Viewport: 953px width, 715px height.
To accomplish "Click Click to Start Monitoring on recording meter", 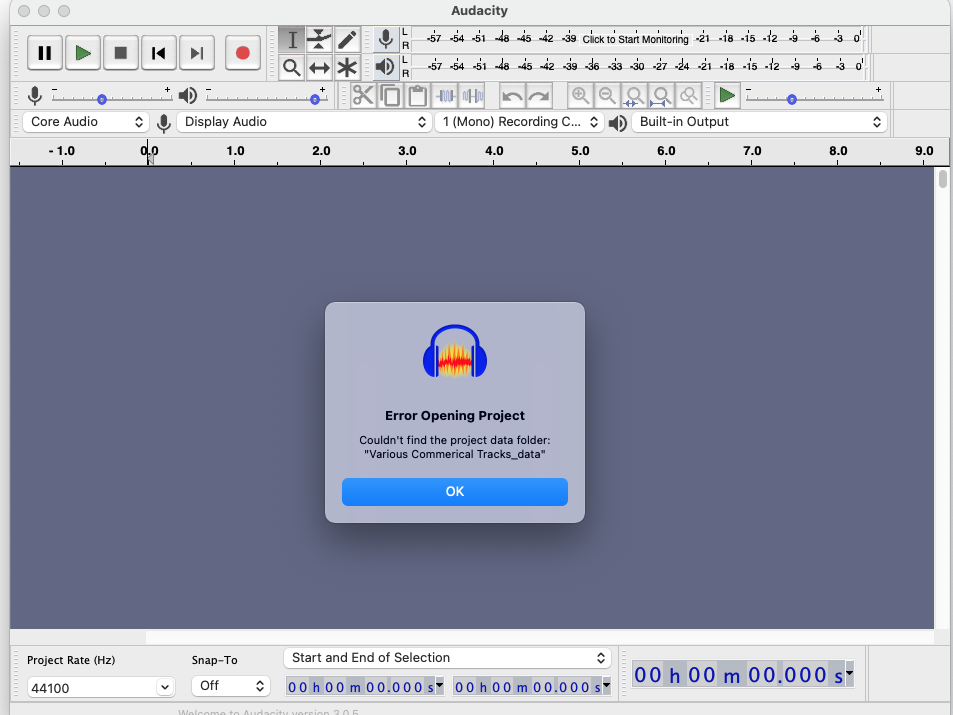I will [x=635, y=40].
